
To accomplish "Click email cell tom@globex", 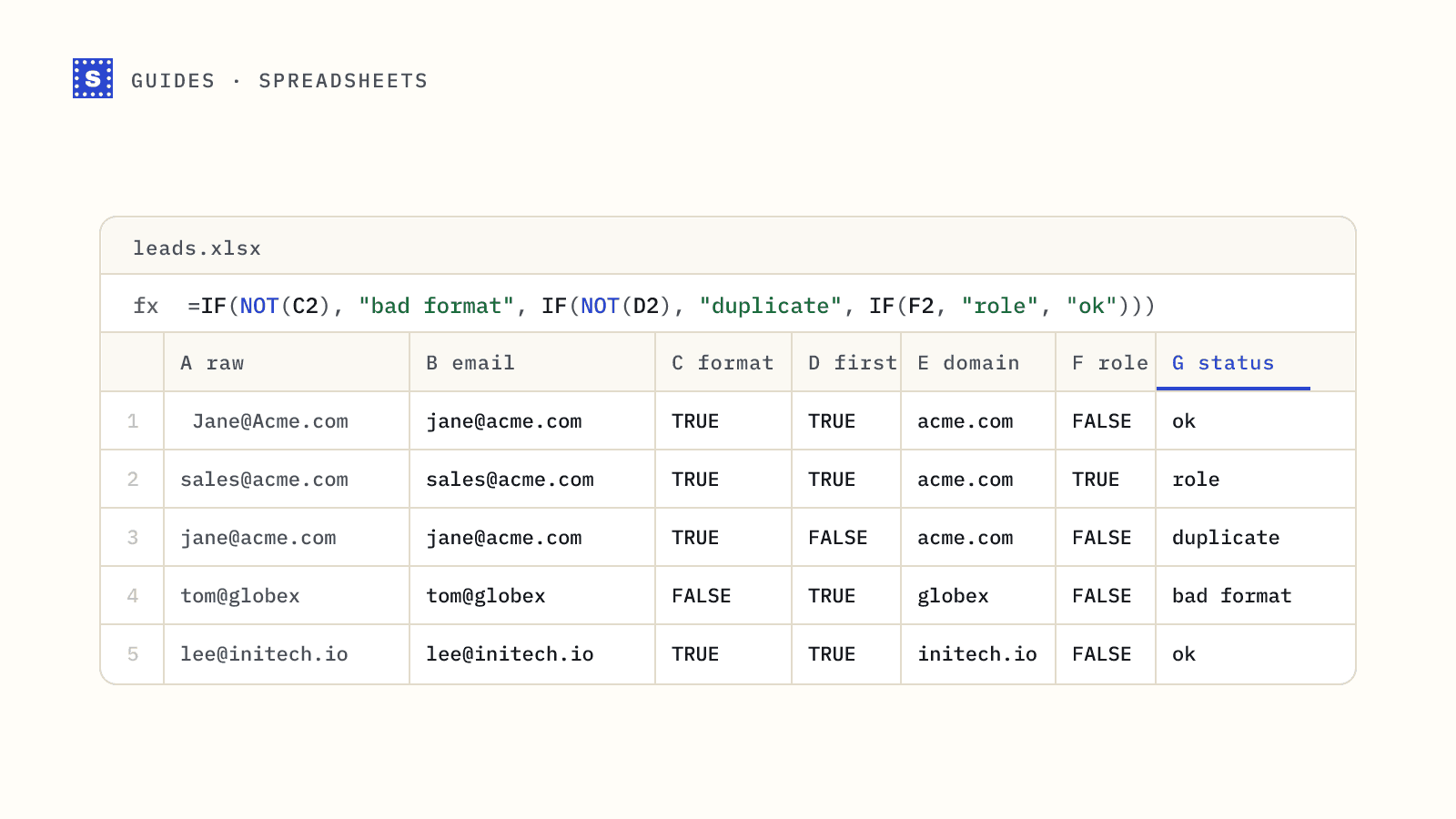I will tap(532, 596).
